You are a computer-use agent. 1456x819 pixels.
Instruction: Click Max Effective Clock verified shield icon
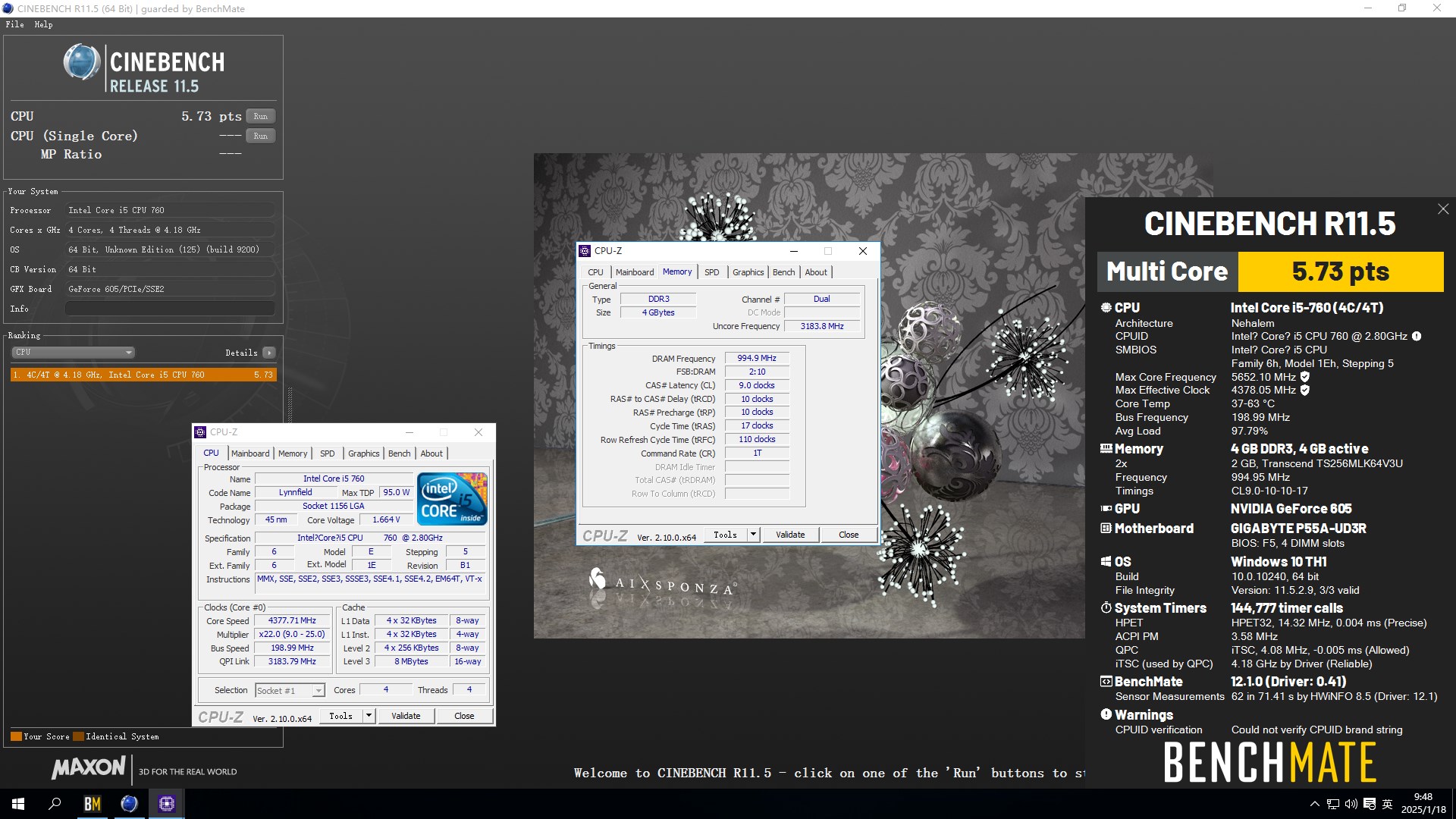(1305, 391)
